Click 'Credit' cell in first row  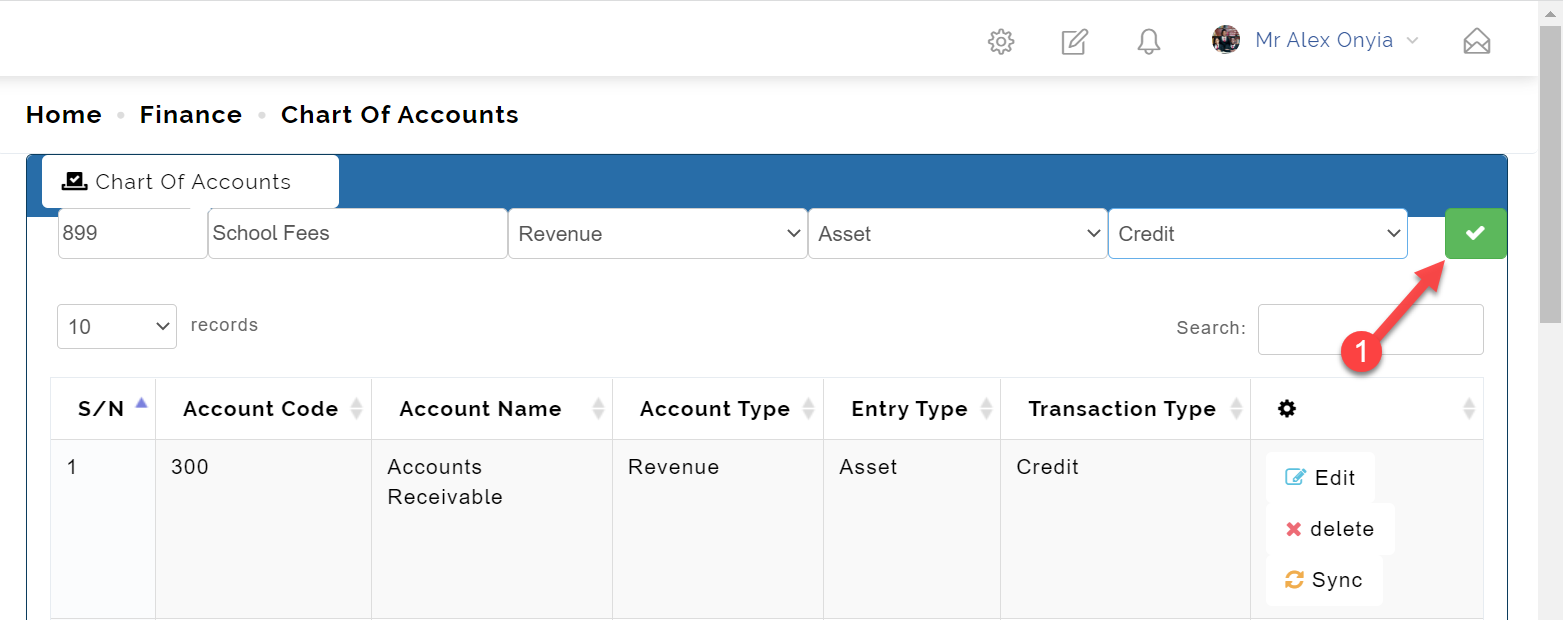(x=1047, y=467)
